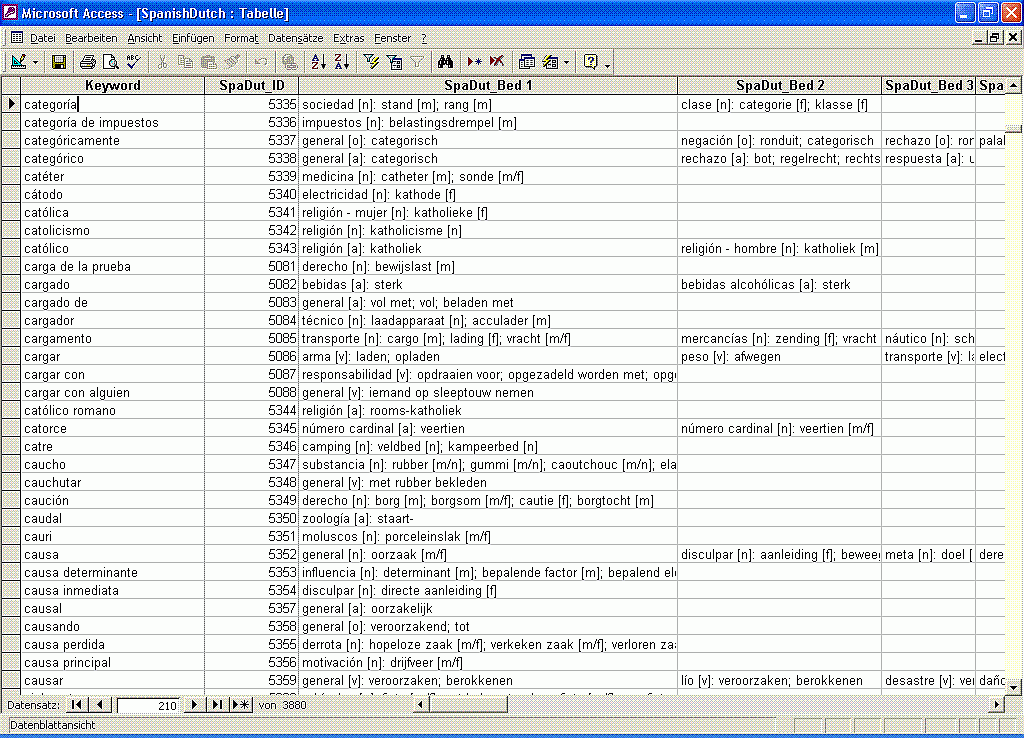Run the Spelling check icon

[133, 62]
